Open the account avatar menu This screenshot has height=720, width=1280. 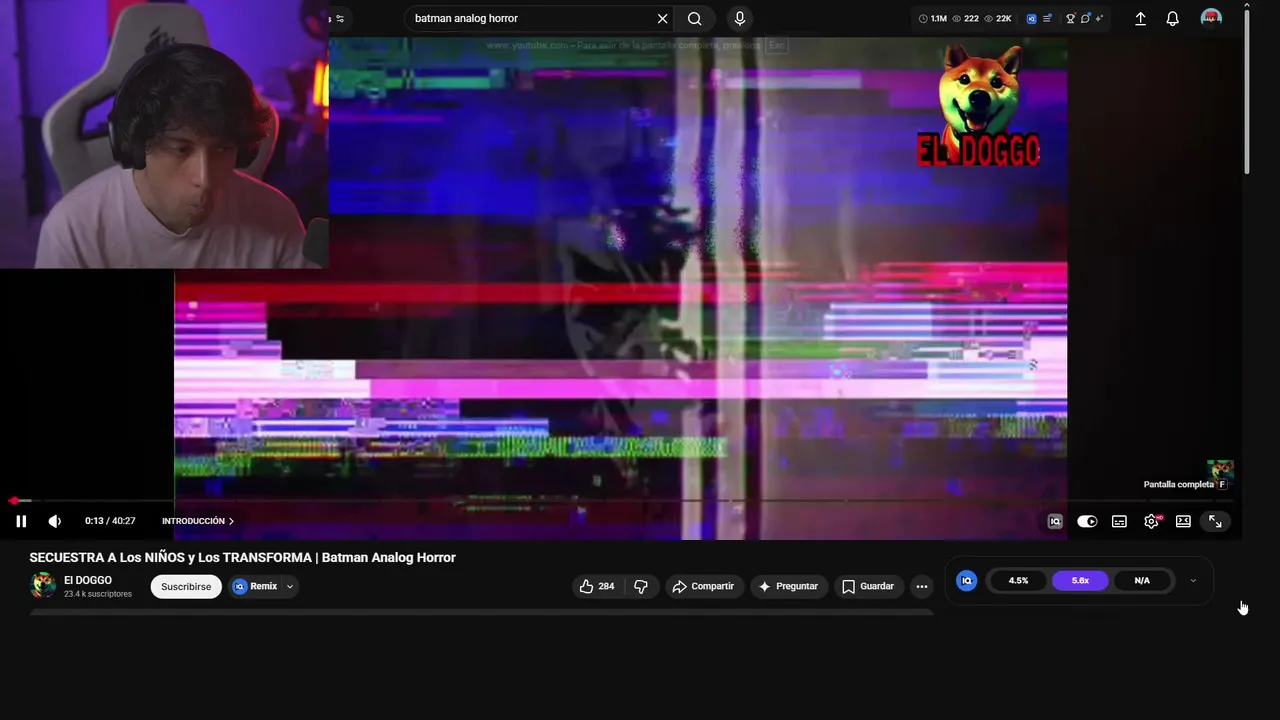pyautogui.click(x=1211, y=18)
